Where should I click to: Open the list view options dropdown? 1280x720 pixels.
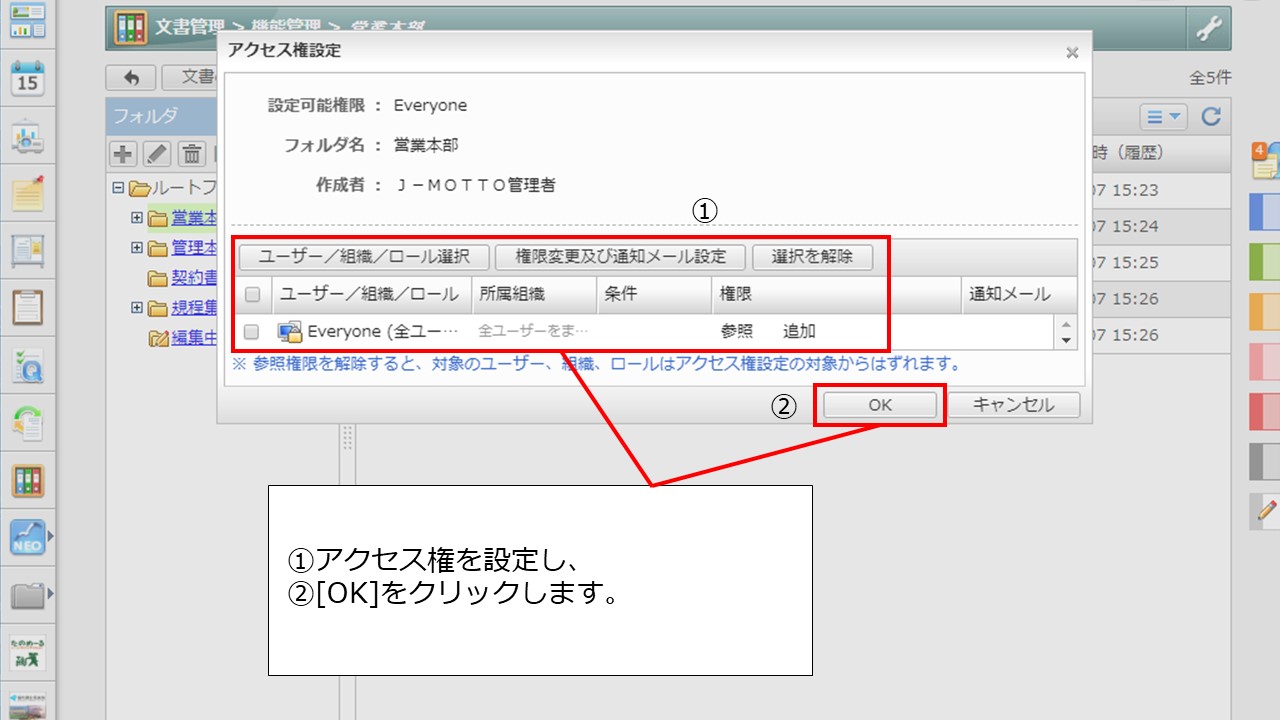pos(1163,117)
